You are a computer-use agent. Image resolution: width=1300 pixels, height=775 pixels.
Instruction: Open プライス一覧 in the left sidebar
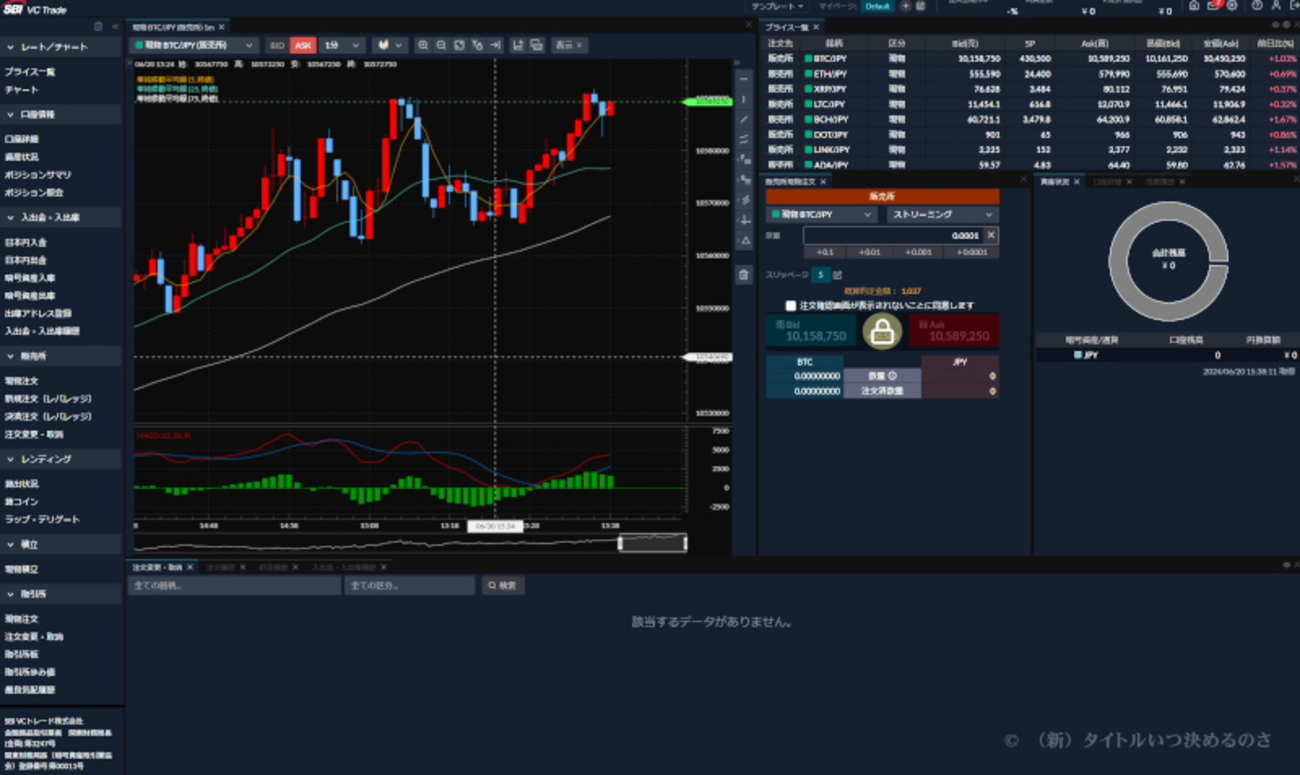(30, 72)
